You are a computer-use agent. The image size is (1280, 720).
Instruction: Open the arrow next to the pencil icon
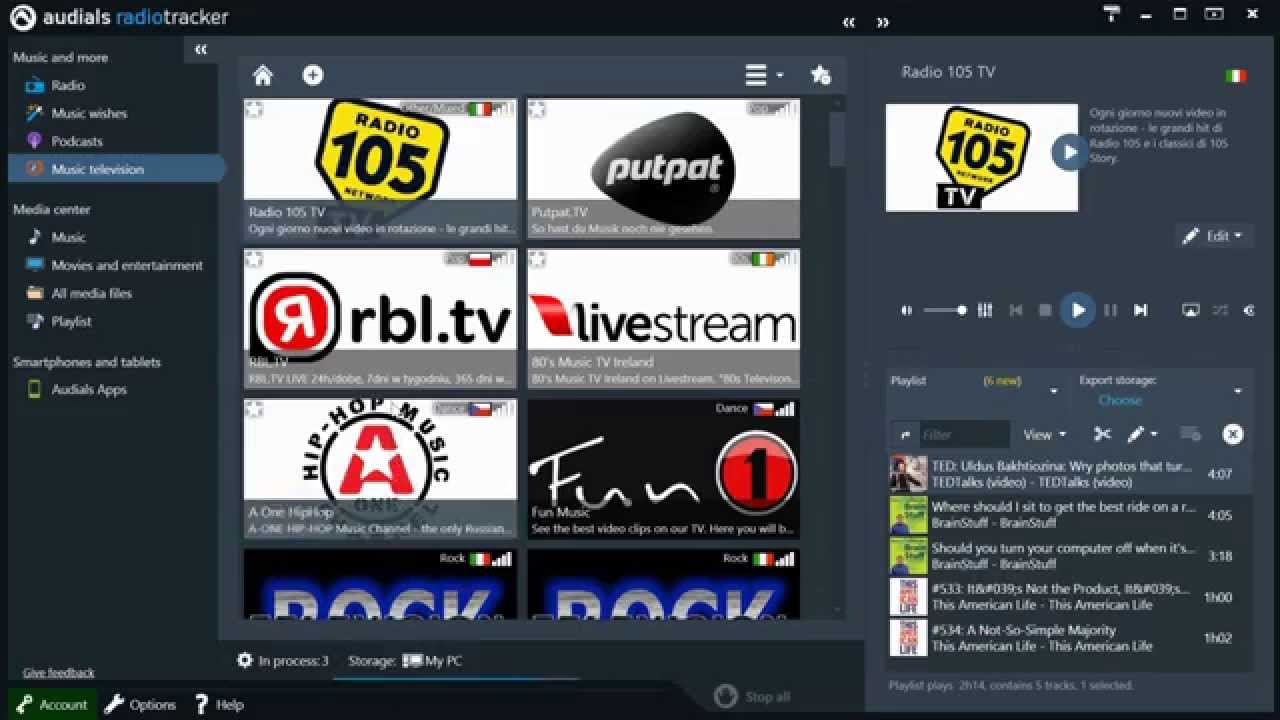1154,435
